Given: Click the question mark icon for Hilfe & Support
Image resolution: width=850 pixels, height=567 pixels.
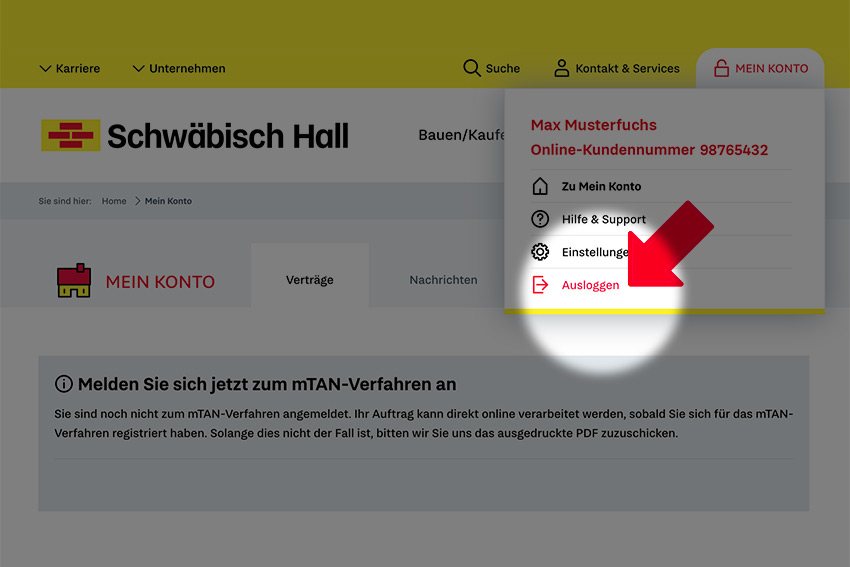Looking at the screenshot, I should click(540, 219).
